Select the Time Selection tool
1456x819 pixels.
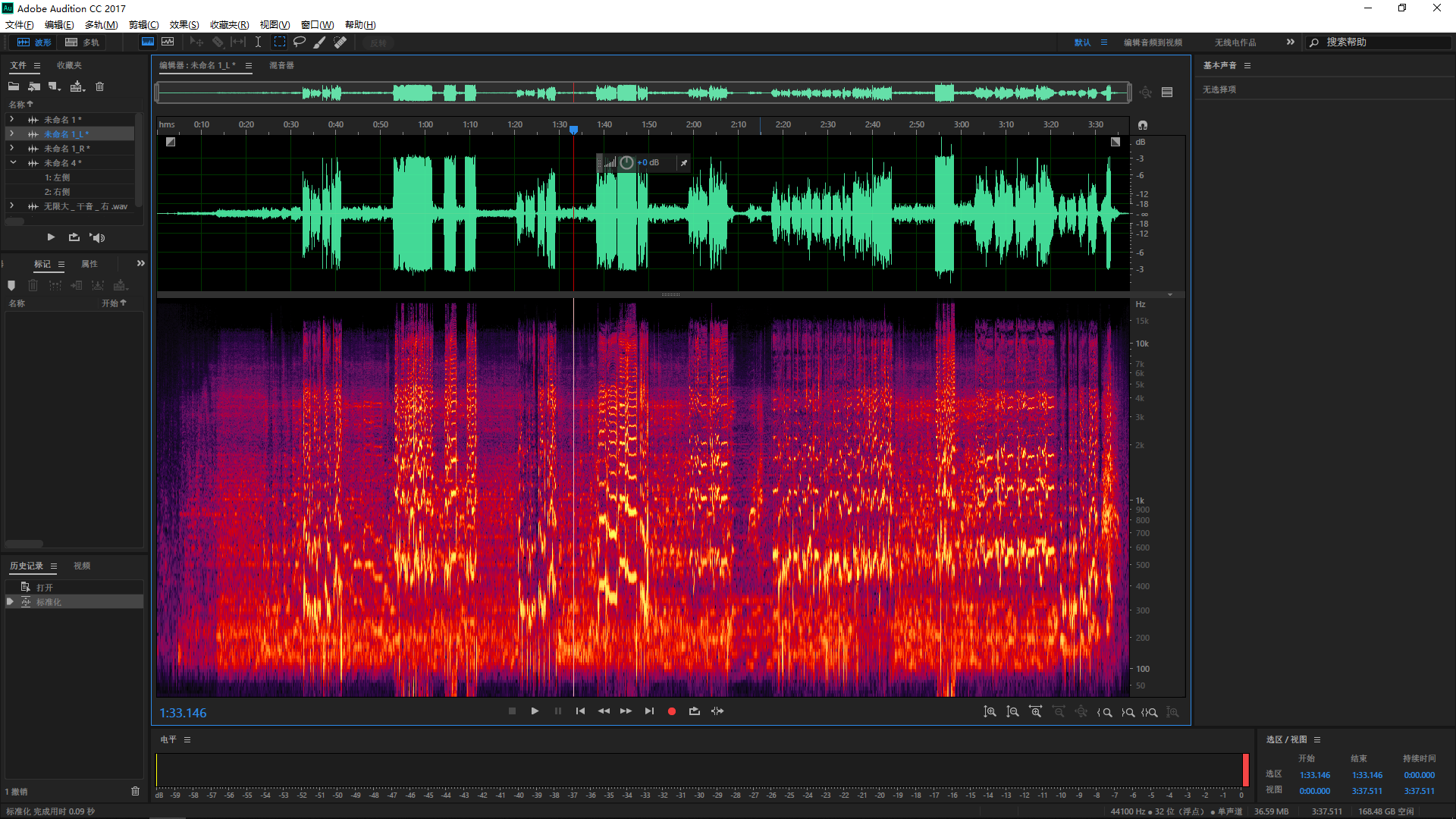click(x=258, y=42)
